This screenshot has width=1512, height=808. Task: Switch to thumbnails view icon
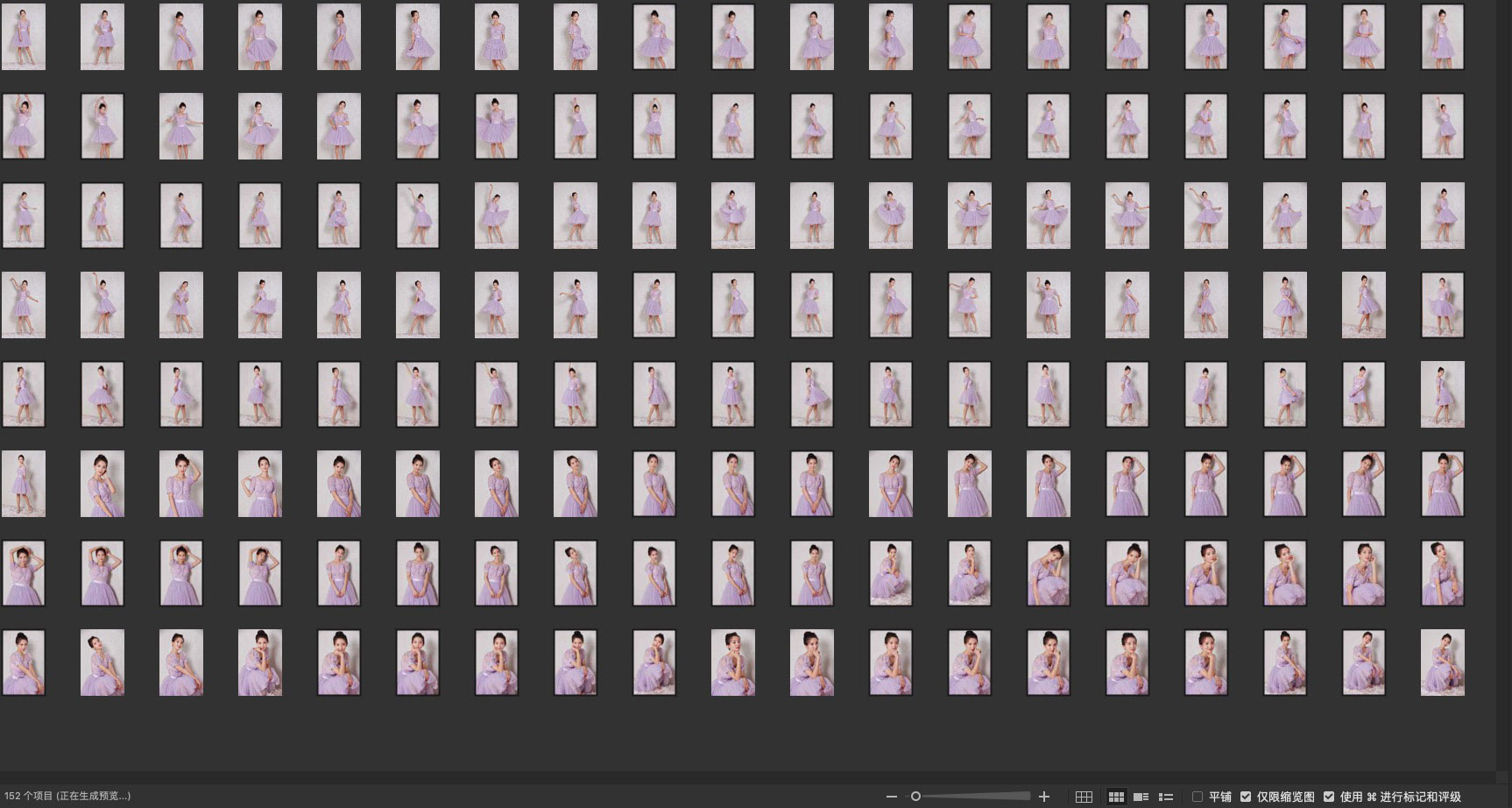tap(1116, 797)
